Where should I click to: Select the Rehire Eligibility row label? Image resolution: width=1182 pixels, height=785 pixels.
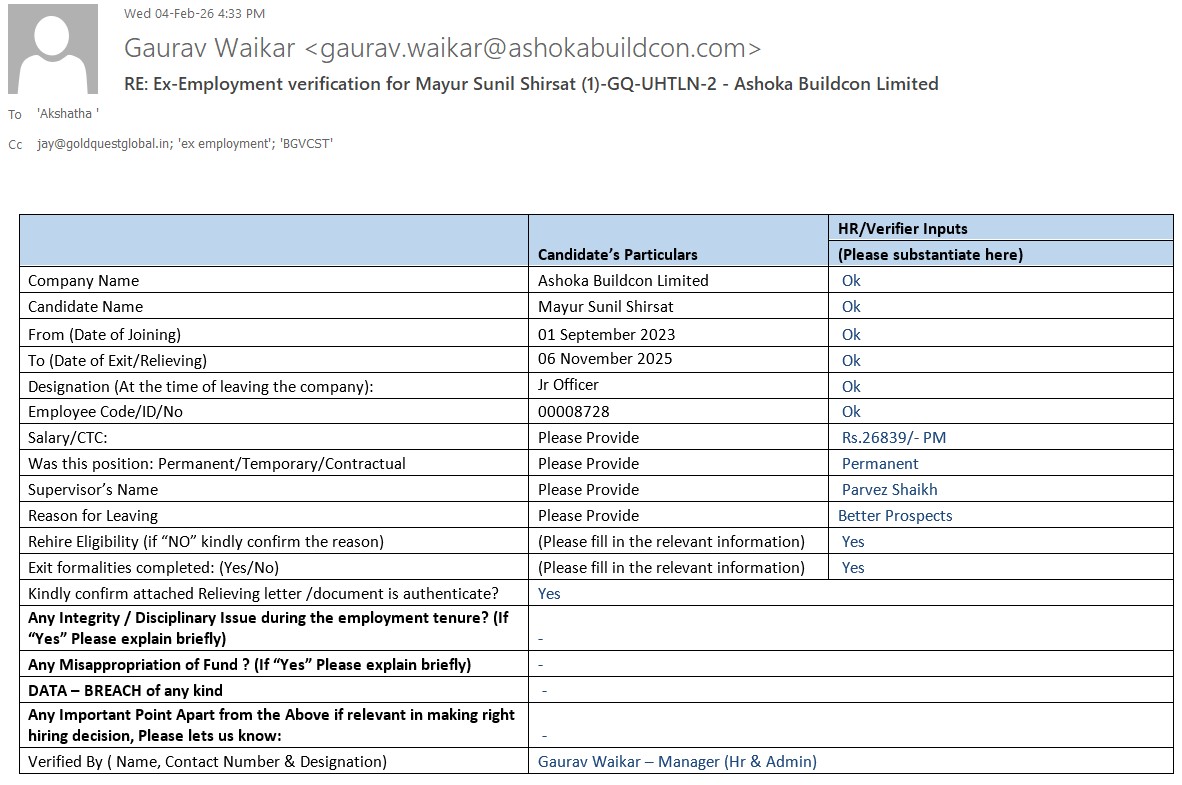tap(206, 542)
